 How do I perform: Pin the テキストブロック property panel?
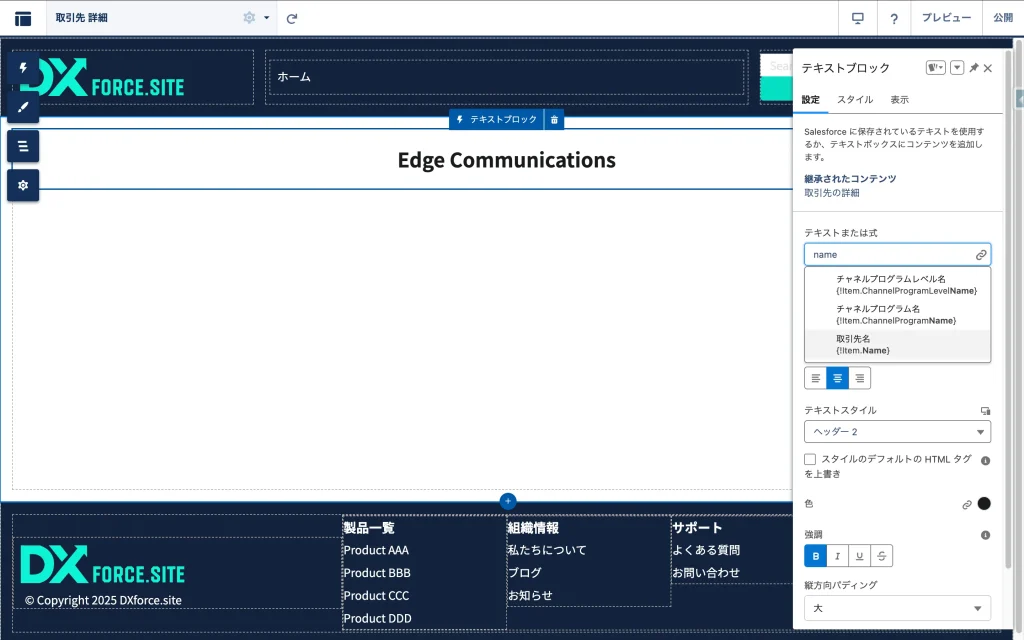tap(974, 68)
